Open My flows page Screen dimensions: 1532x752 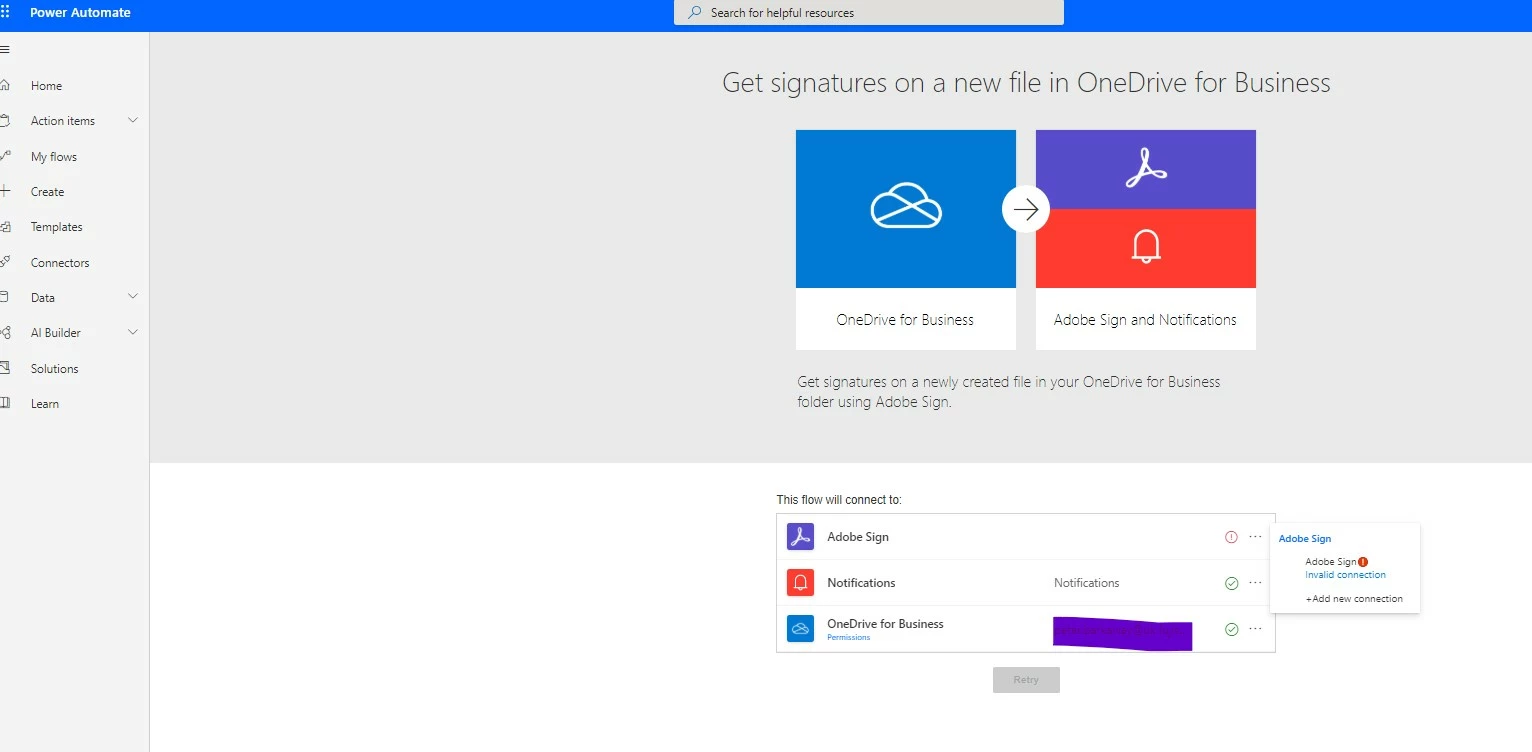pyautogui.click(x=54, y=157)
